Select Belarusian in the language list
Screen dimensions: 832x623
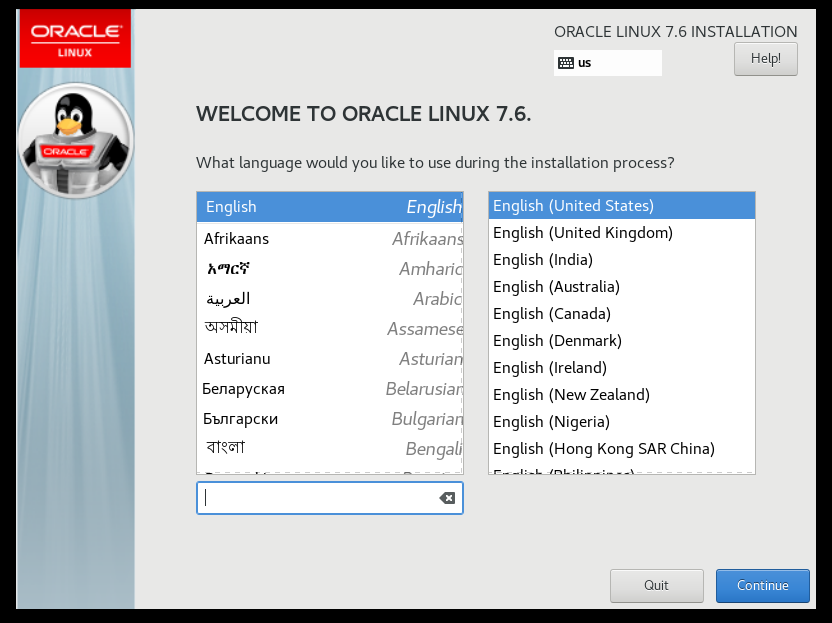pyautogui.click(x=330, y=389)
